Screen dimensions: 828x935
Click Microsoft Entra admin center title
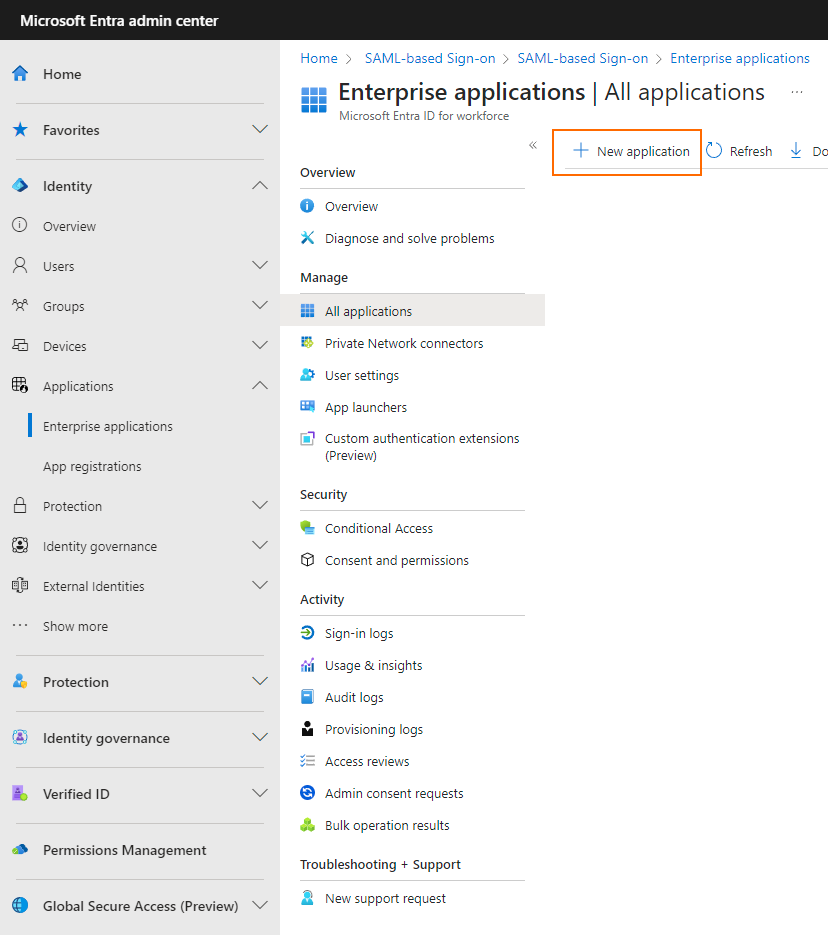[119, 20]
